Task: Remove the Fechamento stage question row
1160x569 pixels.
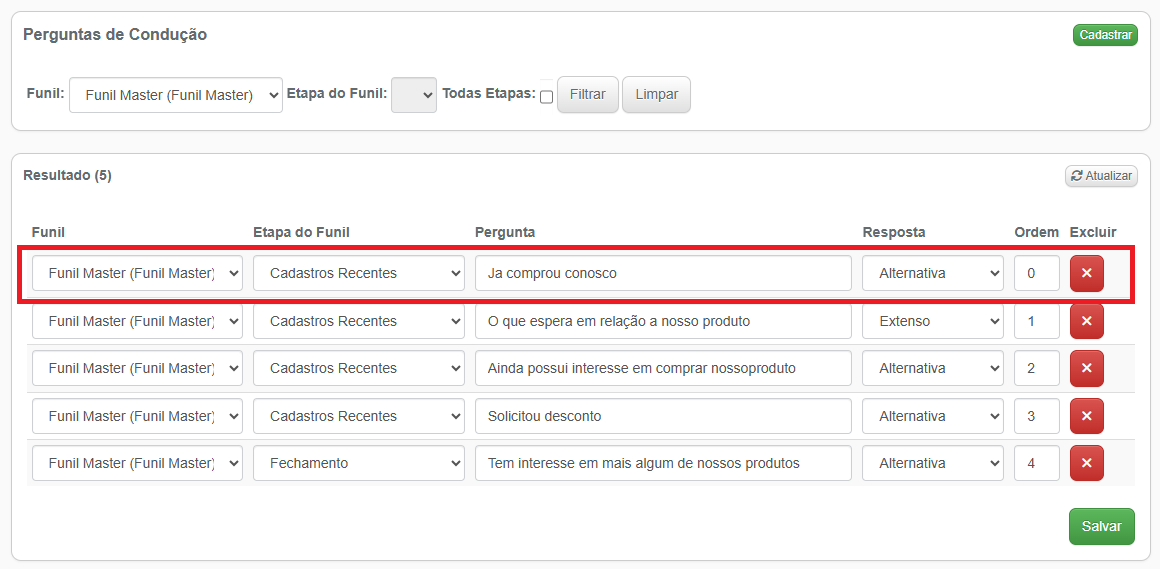Action: (x=1086, y=463)
